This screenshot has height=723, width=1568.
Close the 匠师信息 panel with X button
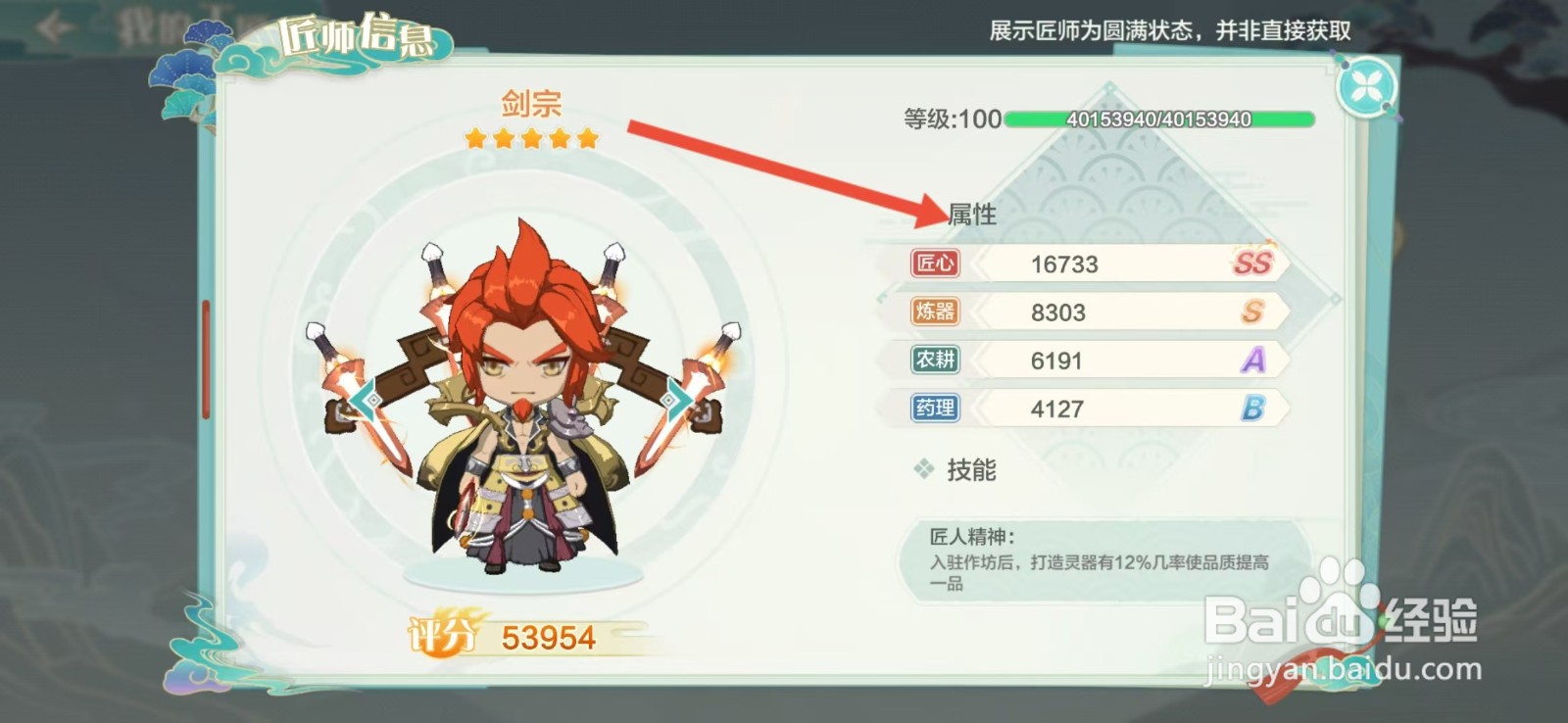click(1366, 88)
